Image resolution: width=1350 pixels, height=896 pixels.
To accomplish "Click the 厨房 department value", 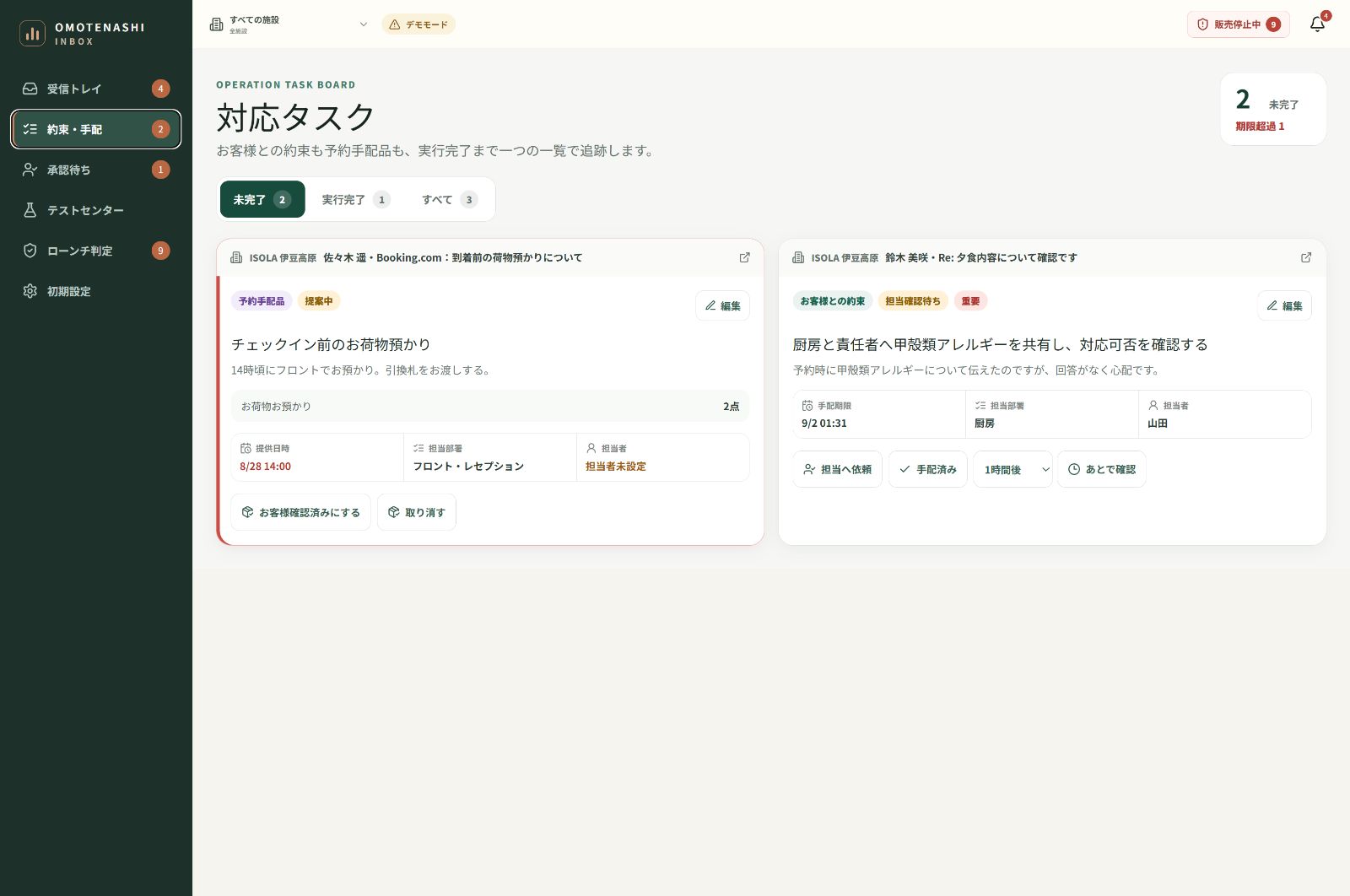I will point(985,424).
